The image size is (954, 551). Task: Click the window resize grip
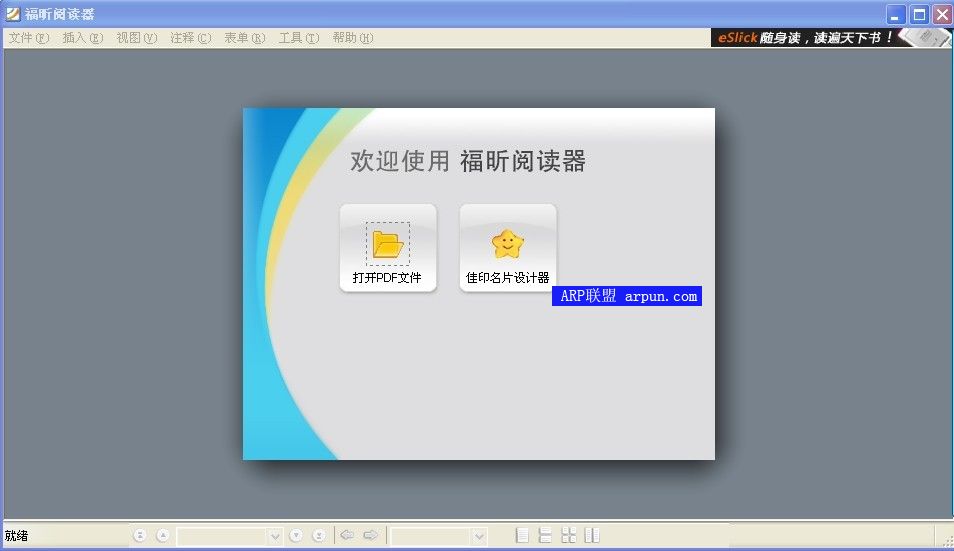[947, 541]
